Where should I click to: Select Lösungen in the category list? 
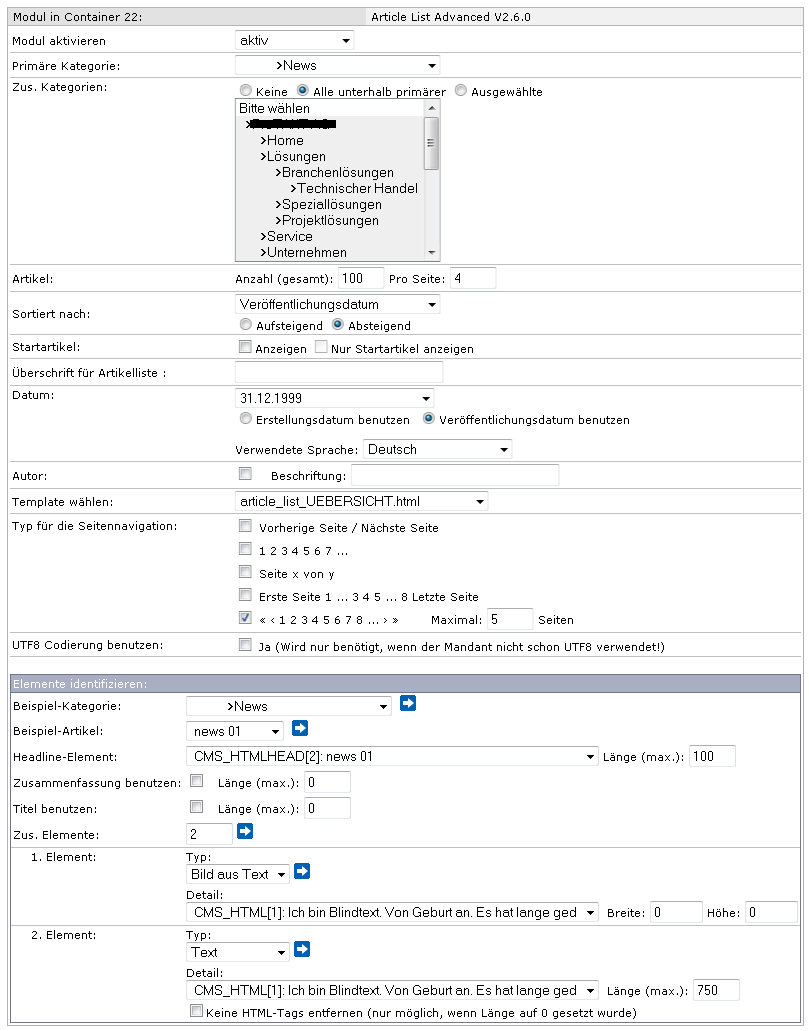pos(295,157)
